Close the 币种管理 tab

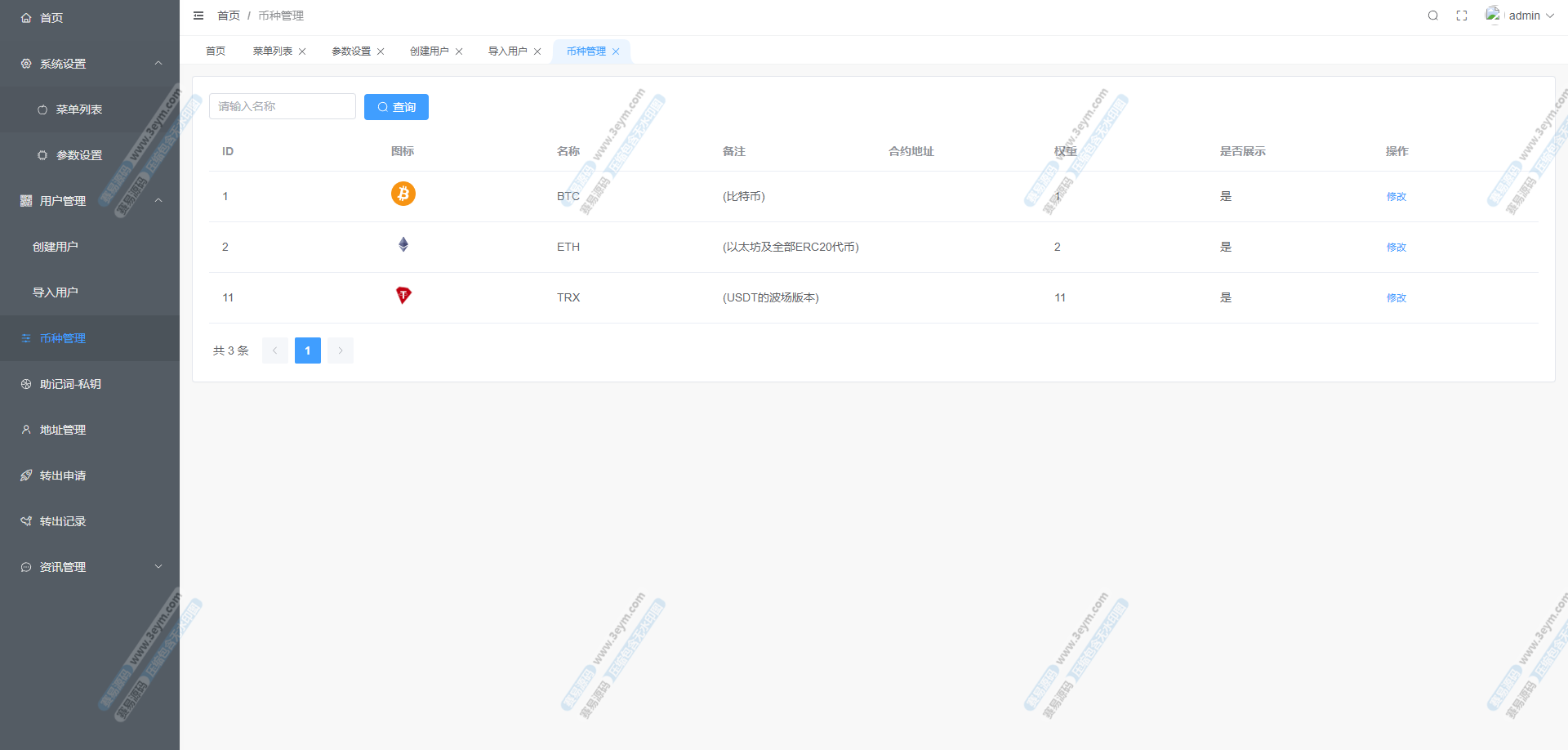(x=616, y=51)
